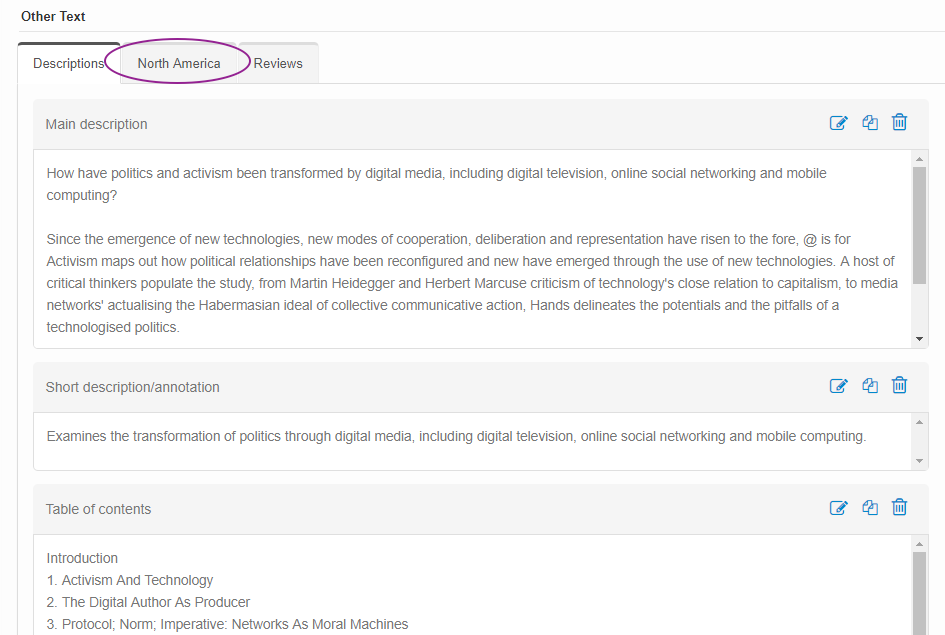This screenshot has width=945, height=635.
Task: Click down arrow in Short description scrollbar
Action: pyautogui.click(x=919, y=461)
